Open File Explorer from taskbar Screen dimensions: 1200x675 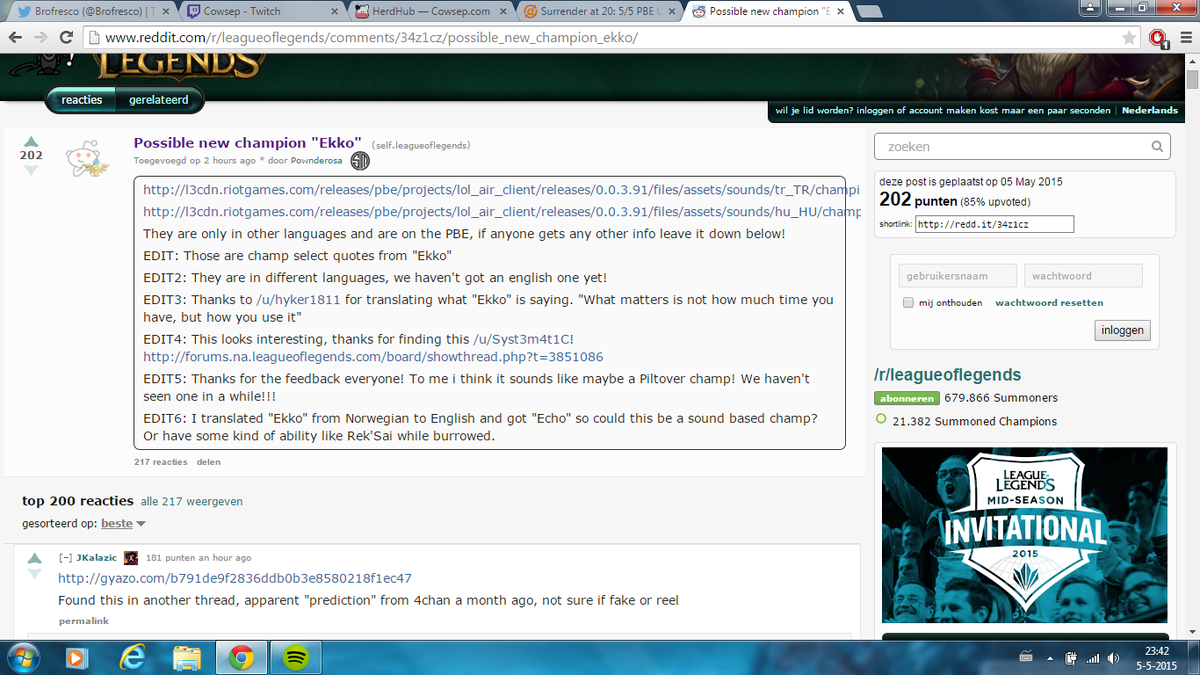[x=186, y=657]
